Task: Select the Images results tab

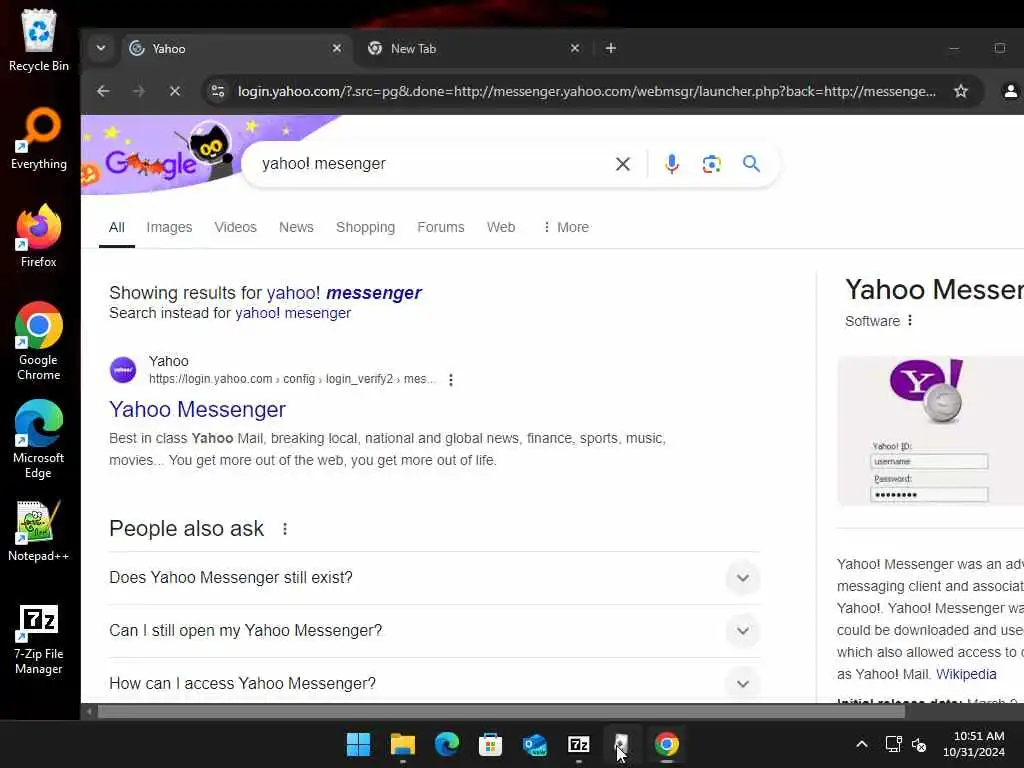Action: [x=169, y=227]
